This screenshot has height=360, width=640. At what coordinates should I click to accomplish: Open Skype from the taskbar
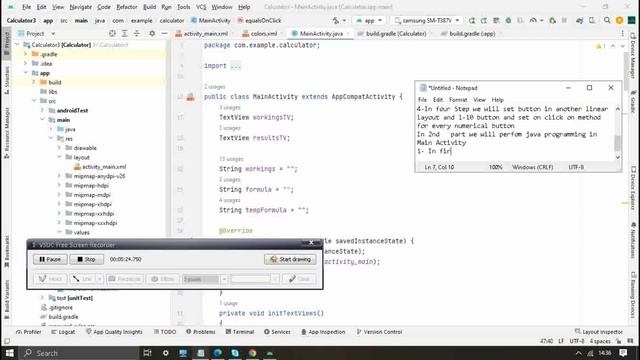[x=235, y=353]
